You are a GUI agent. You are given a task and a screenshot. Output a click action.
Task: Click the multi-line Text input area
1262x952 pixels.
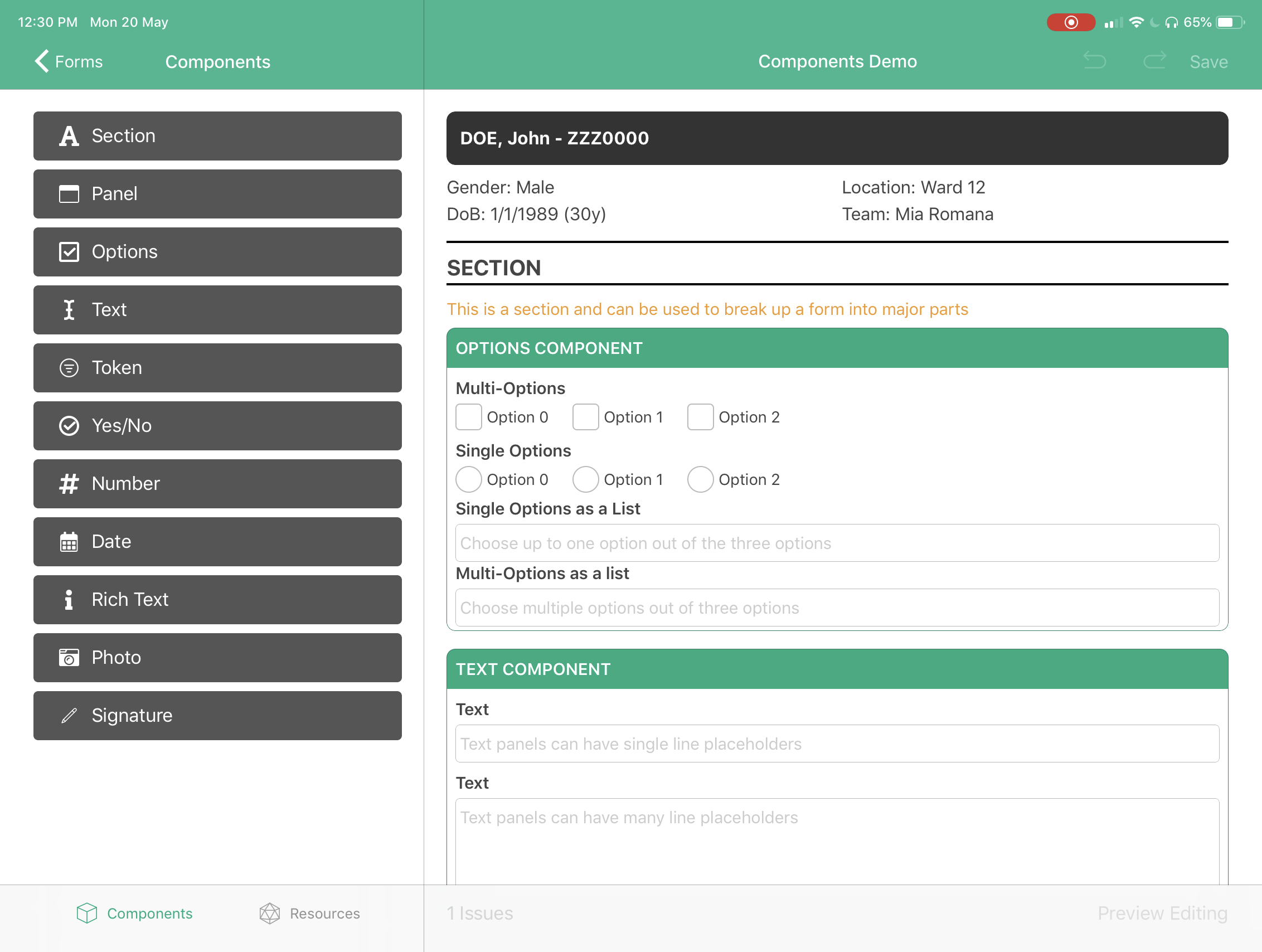coord(837,841)
